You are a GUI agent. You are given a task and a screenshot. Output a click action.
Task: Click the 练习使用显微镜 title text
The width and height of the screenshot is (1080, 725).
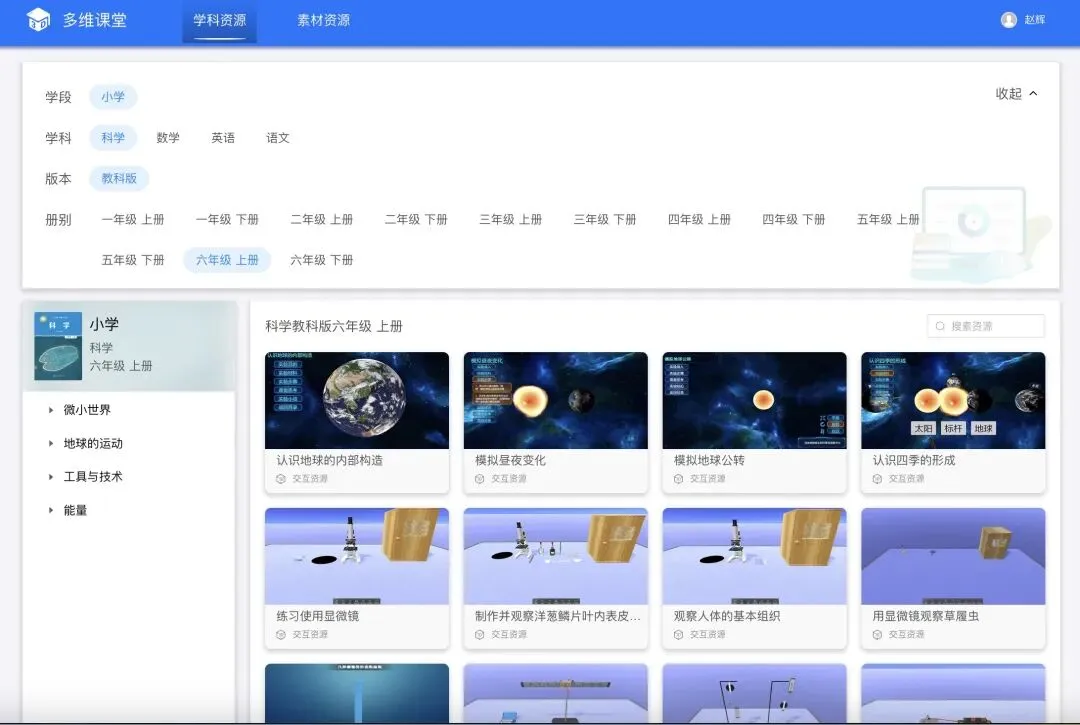point(318,616)
